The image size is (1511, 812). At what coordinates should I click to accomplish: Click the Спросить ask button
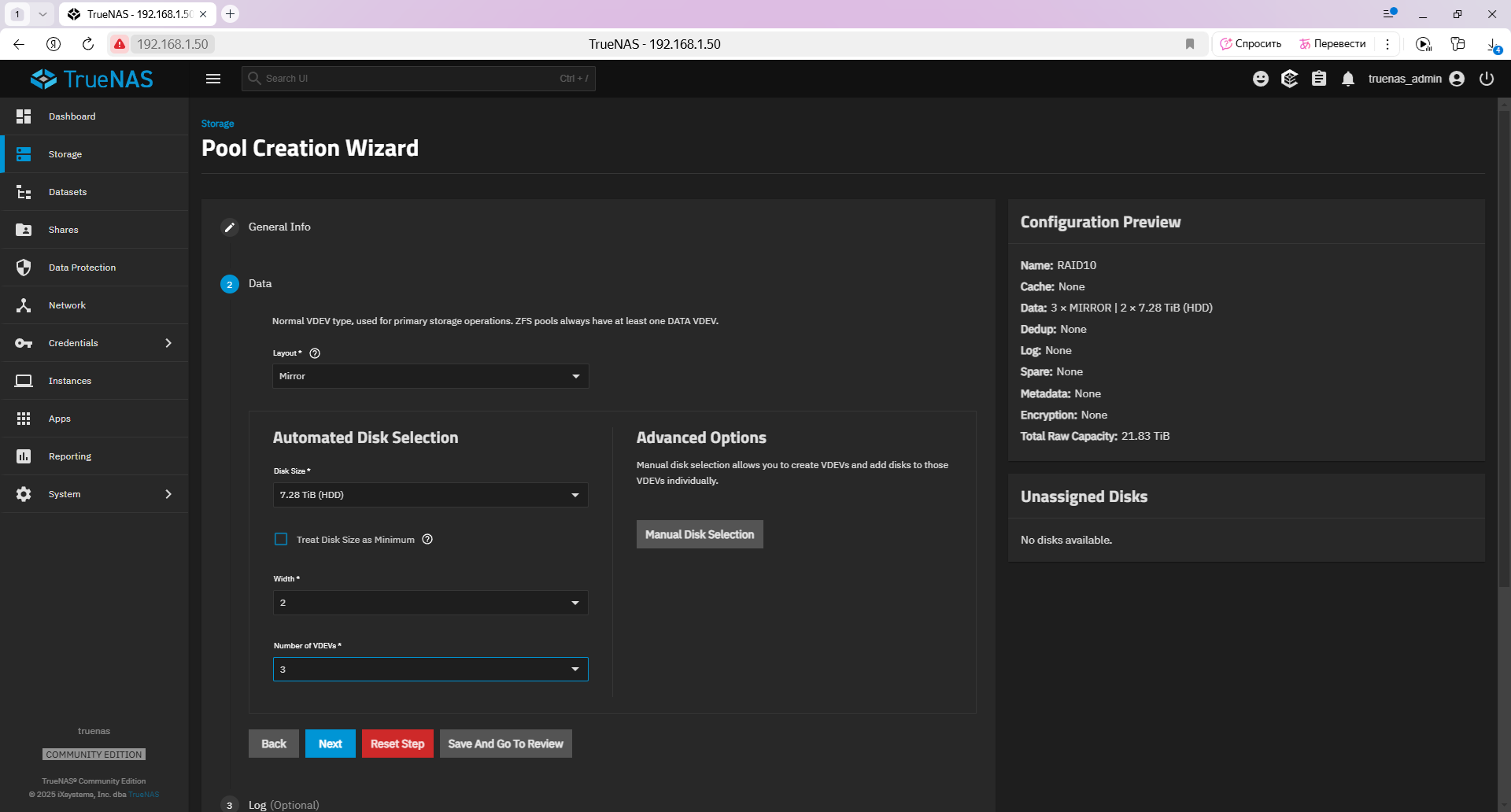1251,44
